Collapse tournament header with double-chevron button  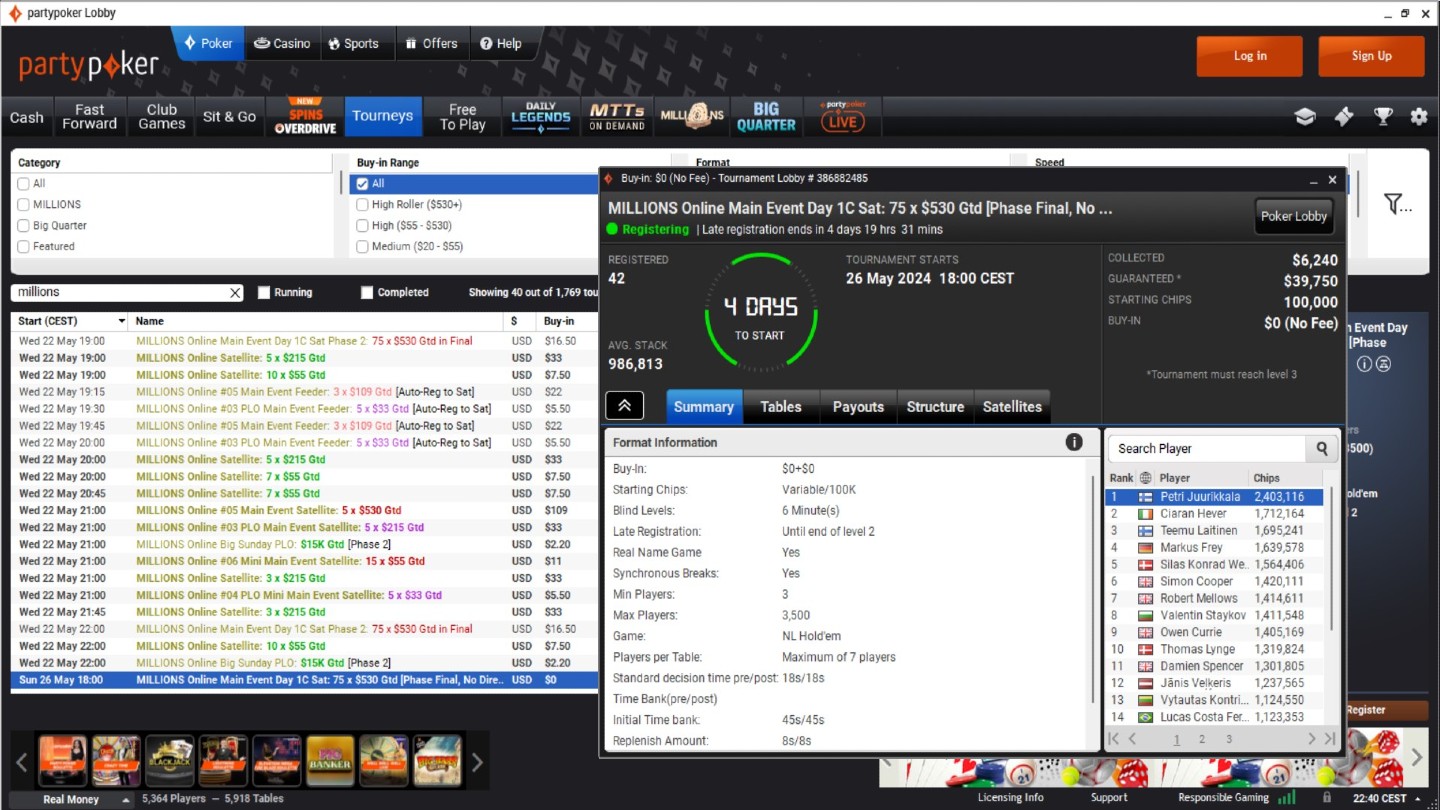[624, 406]
